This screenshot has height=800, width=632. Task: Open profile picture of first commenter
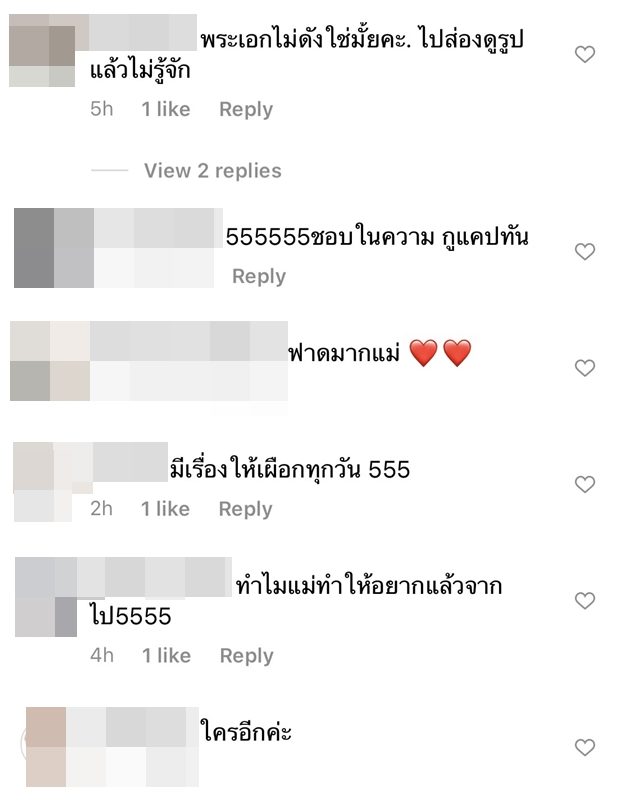(x=42, y=51)
